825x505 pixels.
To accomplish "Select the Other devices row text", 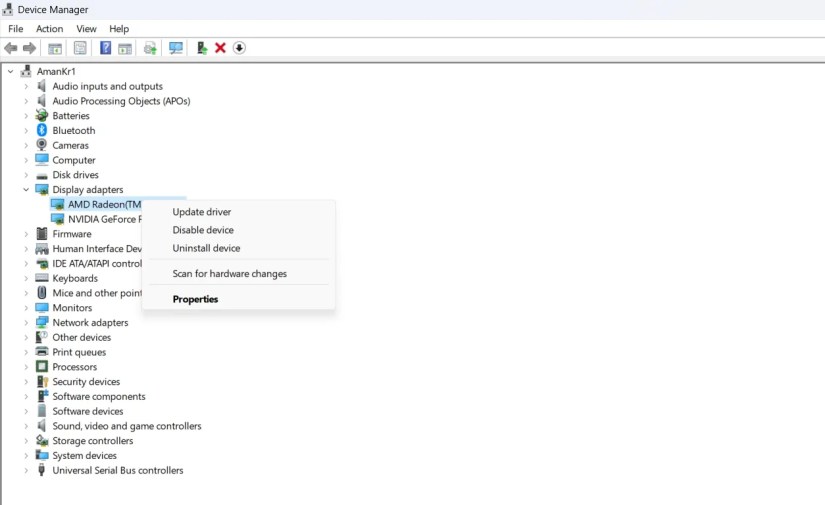I will 82,337.
